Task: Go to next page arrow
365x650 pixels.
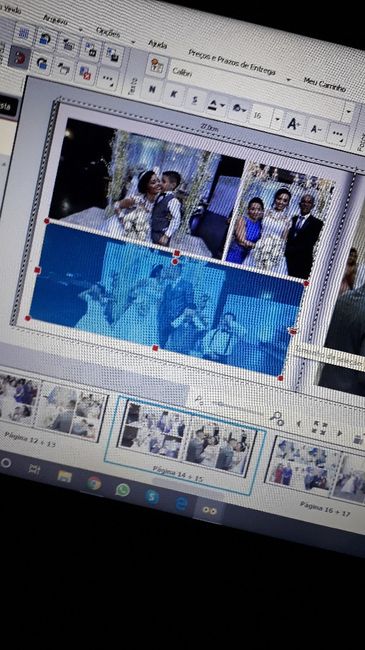Action: 339,433
